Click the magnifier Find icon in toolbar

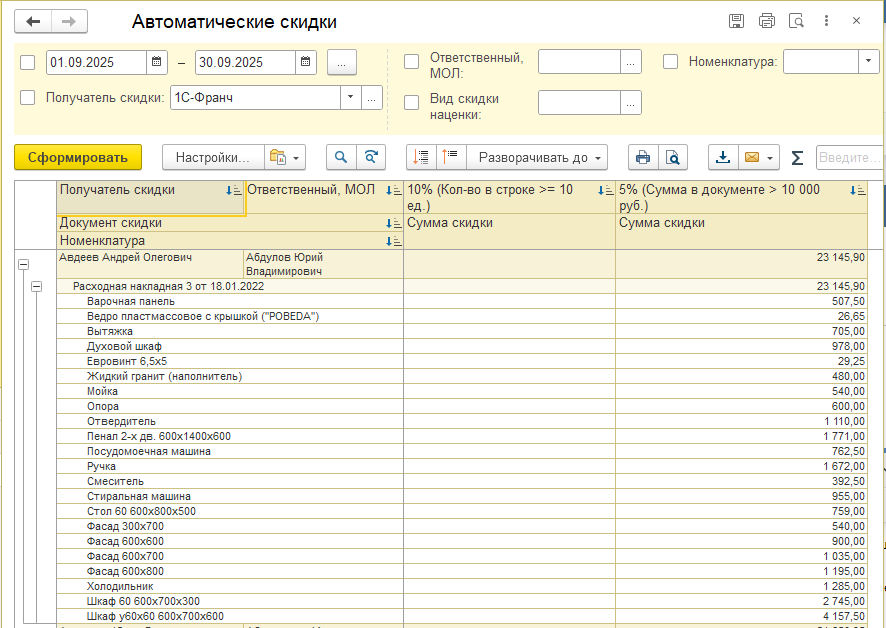click(341, 158)
